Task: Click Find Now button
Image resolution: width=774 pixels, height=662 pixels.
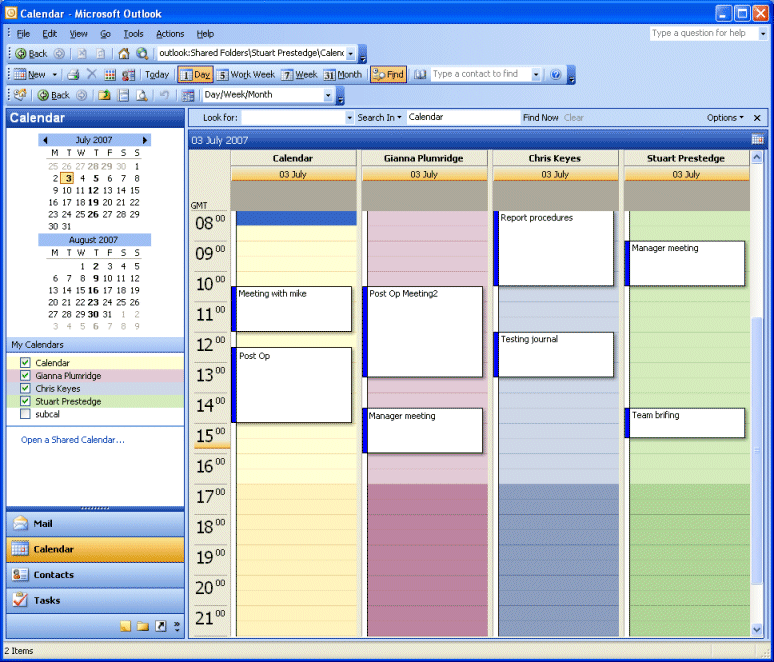Action: click(x=541, y=118)
